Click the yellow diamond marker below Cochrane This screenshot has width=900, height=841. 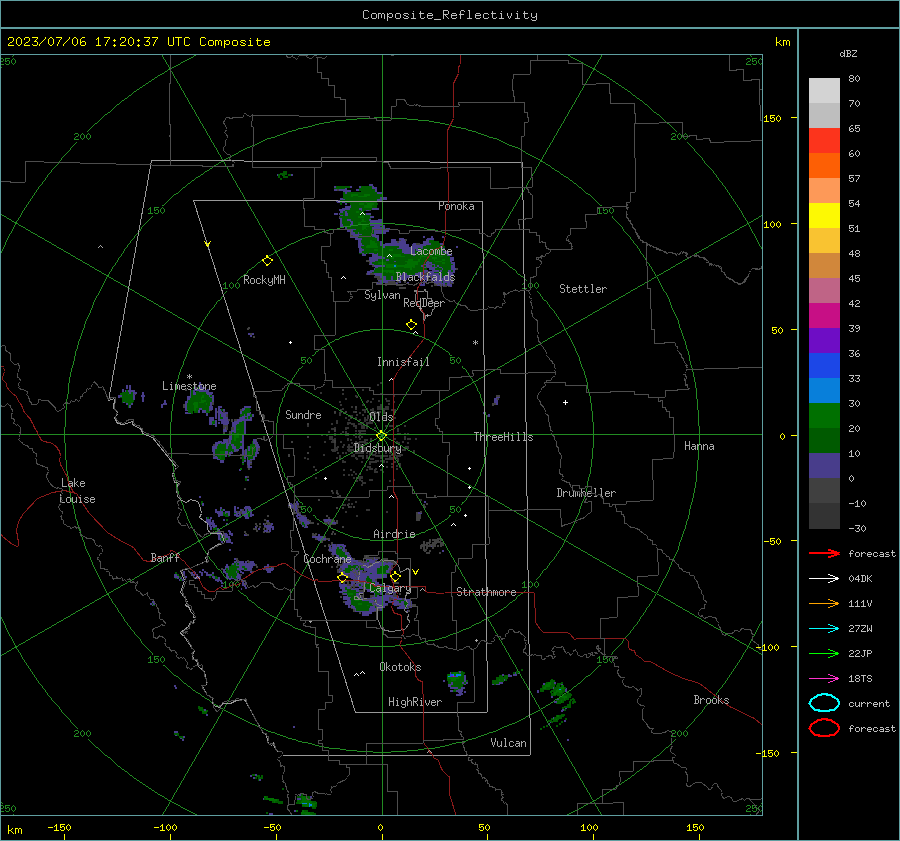coord(343,578)
